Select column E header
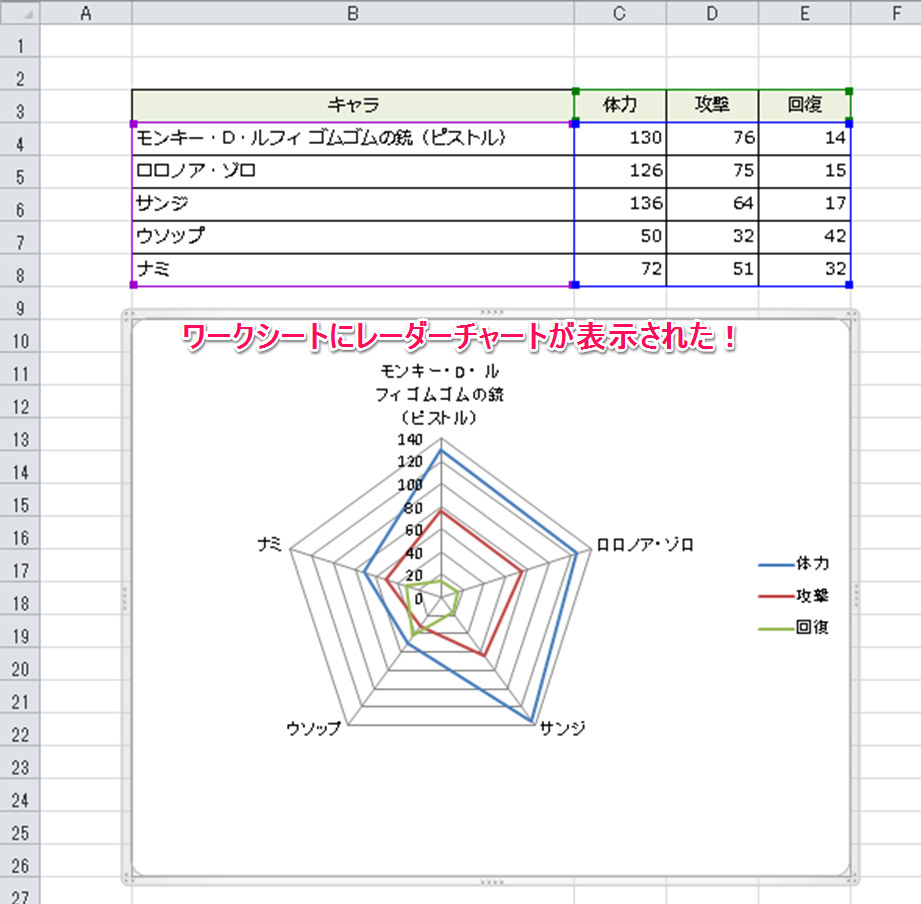921x904 pixels. 805,12
